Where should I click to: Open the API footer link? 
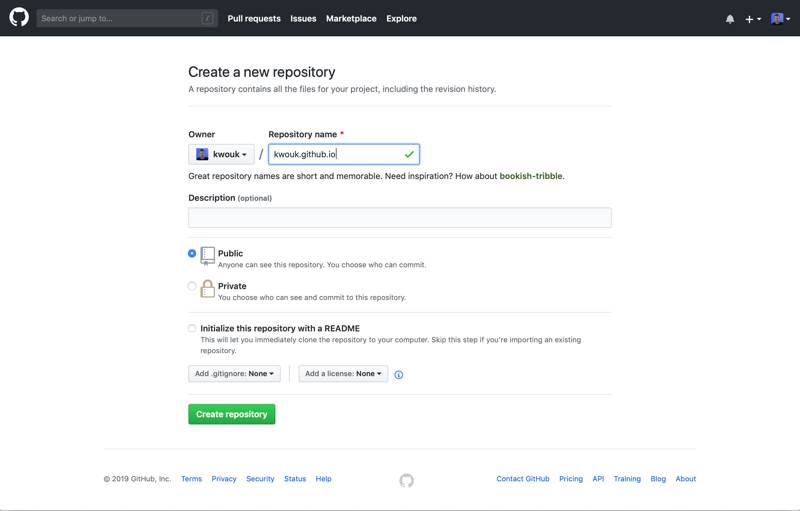tap(598, 479)
